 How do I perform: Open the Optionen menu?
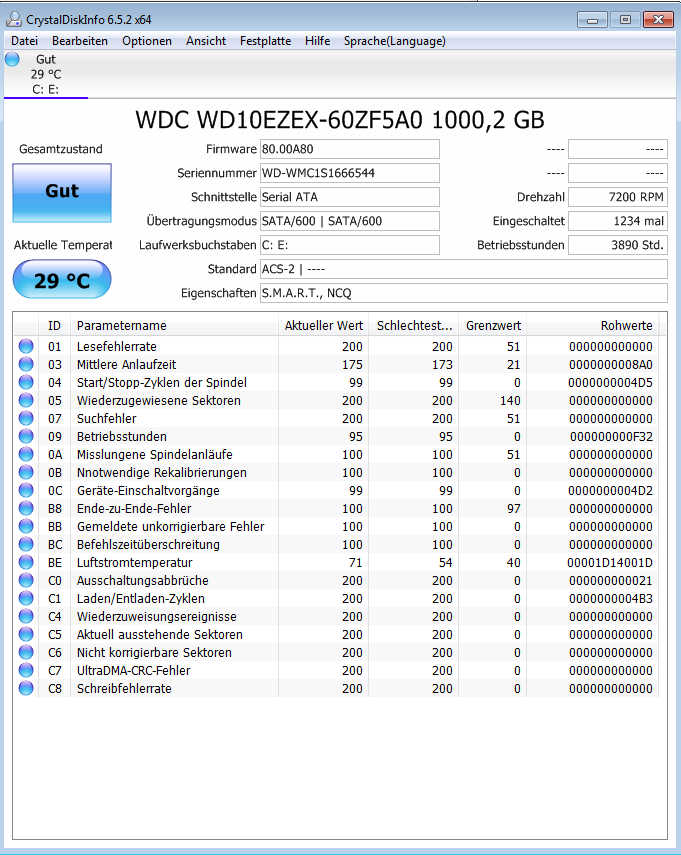pos(147,41)
